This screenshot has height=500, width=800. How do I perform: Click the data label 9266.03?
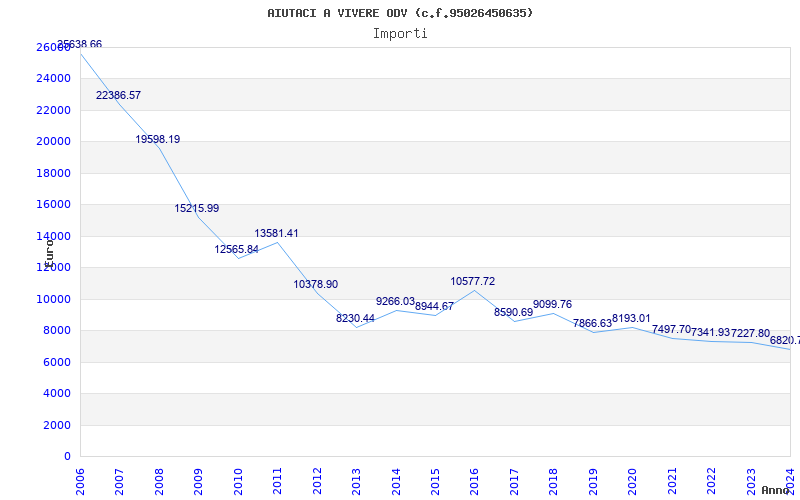(x=395, y=302)
